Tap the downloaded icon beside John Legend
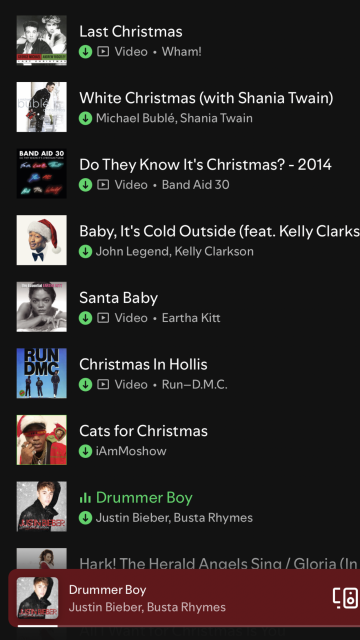 tap(85, 251)
